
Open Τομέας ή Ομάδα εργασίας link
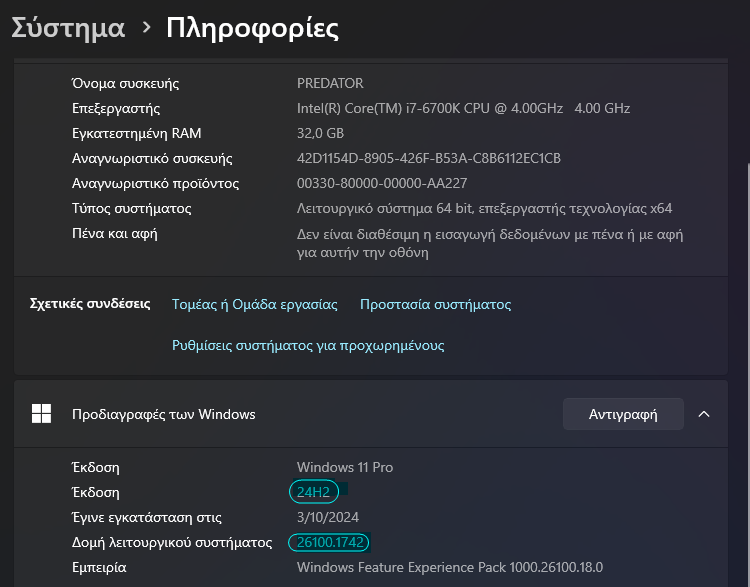[x=254, y=304]
